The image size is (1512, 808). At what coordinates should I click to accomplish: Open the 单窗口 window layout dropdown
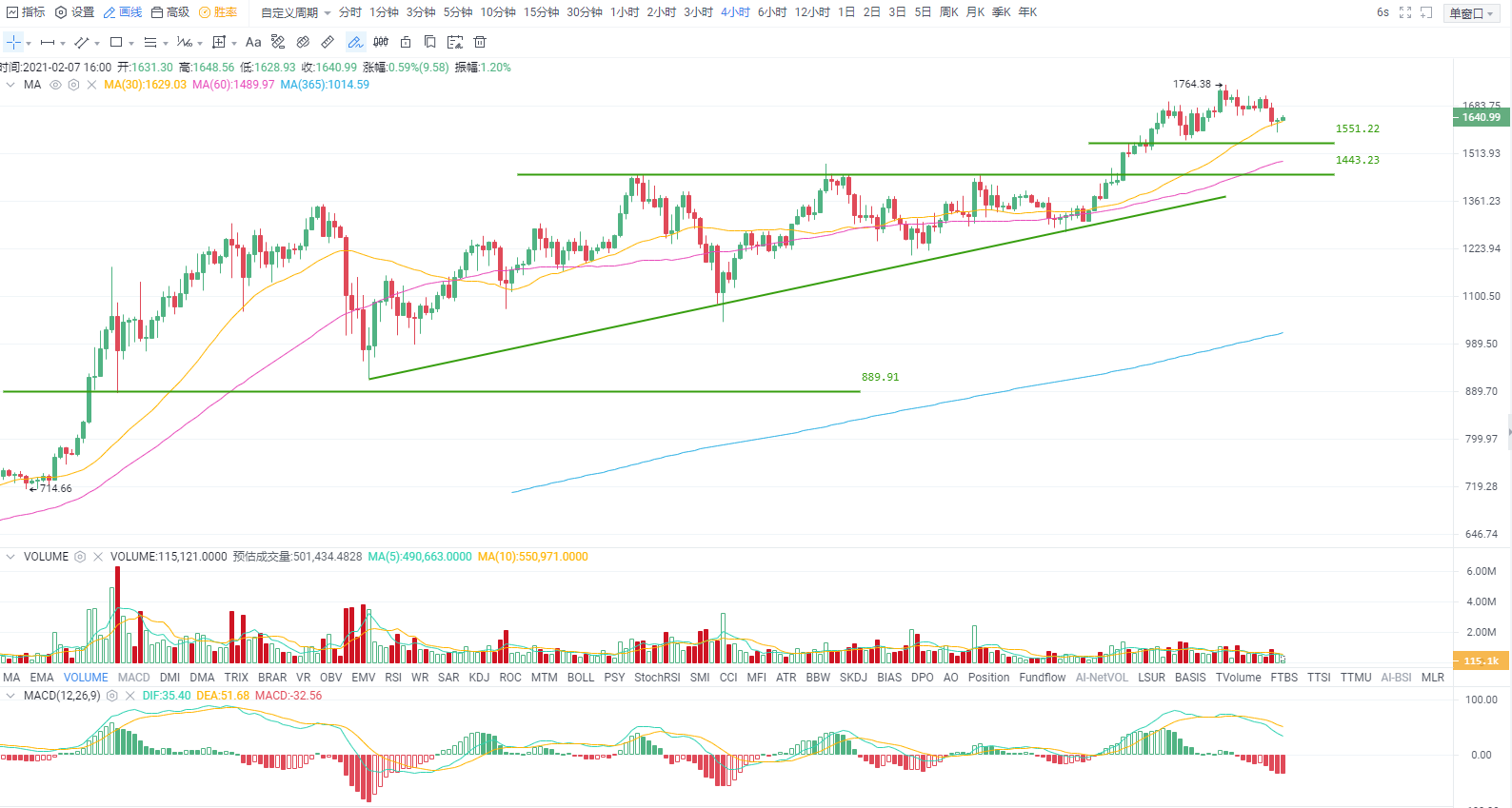pos(1471,12)
